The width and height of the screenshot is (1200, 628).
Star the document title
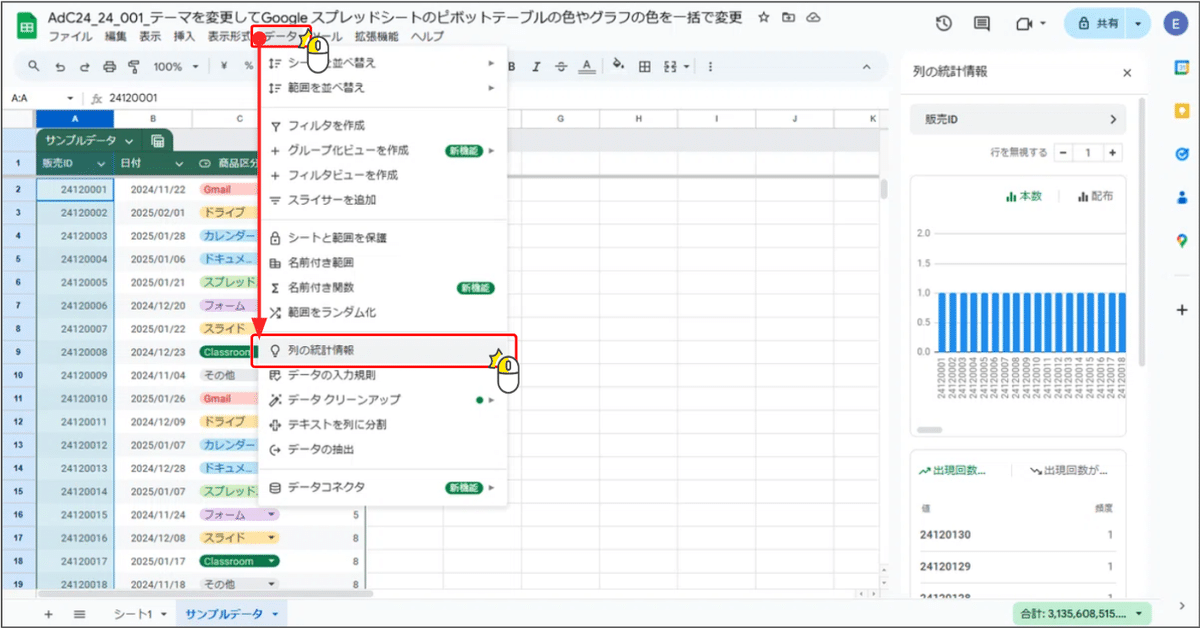[x=764, y=18]
